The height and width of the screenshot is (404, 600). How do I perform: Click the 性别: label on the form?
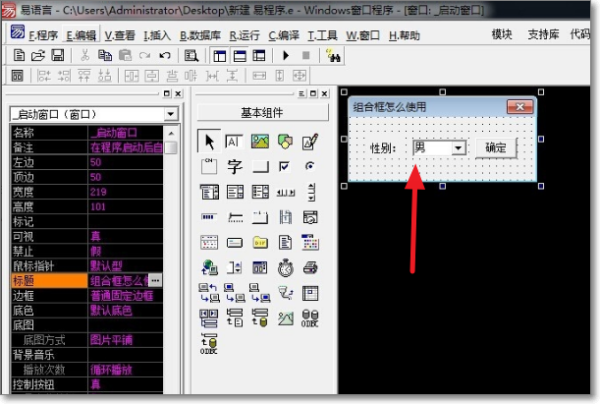383,148
